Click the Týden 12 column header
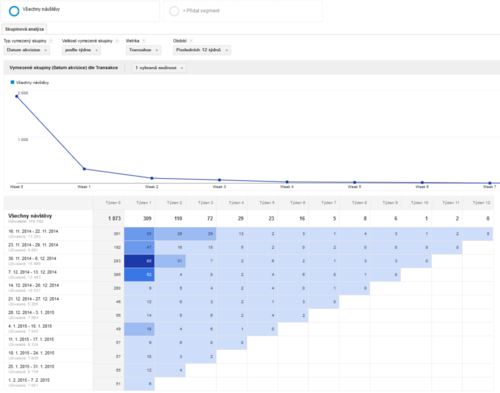The height and width of the screenshot is (393, 500). (x=478, y=203)
